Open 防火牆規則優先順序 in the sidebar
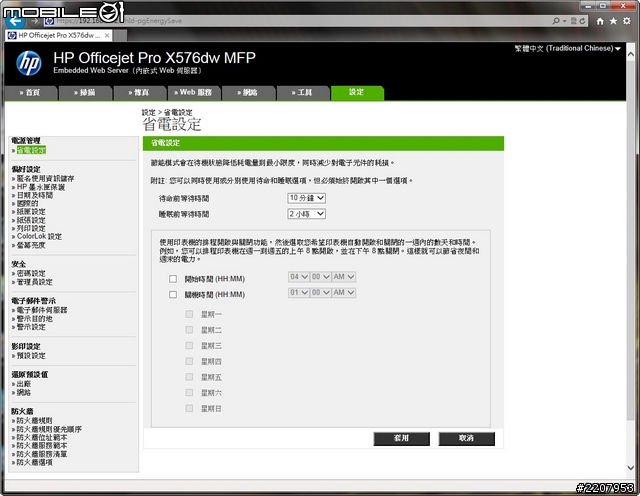The width and height of the screenshot is (640, 496). [49, 429]
